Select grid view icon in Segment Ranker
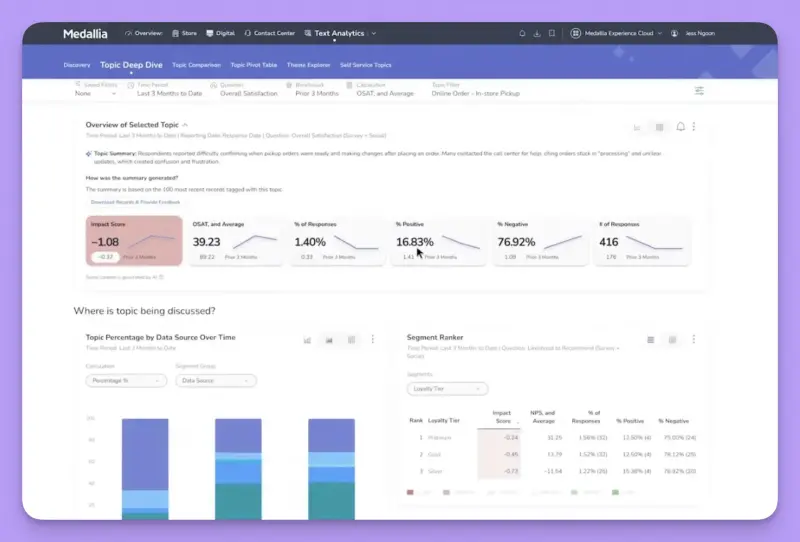This screenshot has width=800, height=542. (x=672, y=340)
